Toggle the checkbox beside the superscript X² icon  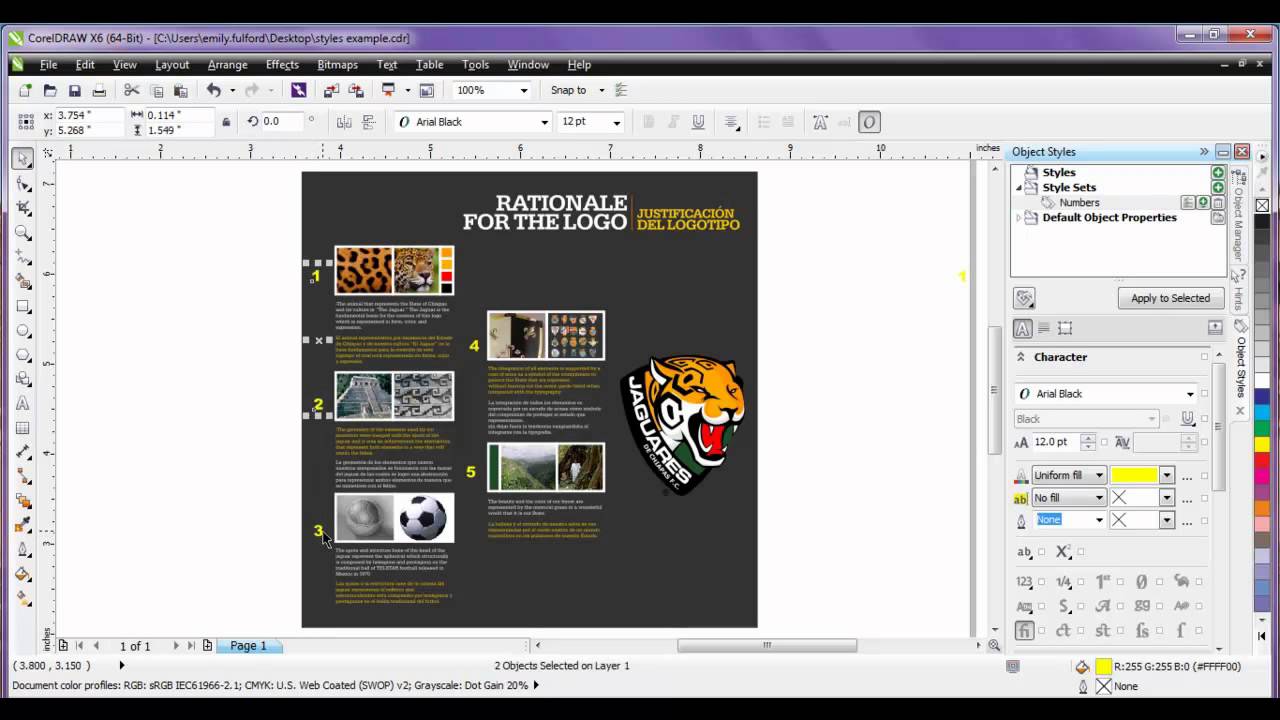1081,552
